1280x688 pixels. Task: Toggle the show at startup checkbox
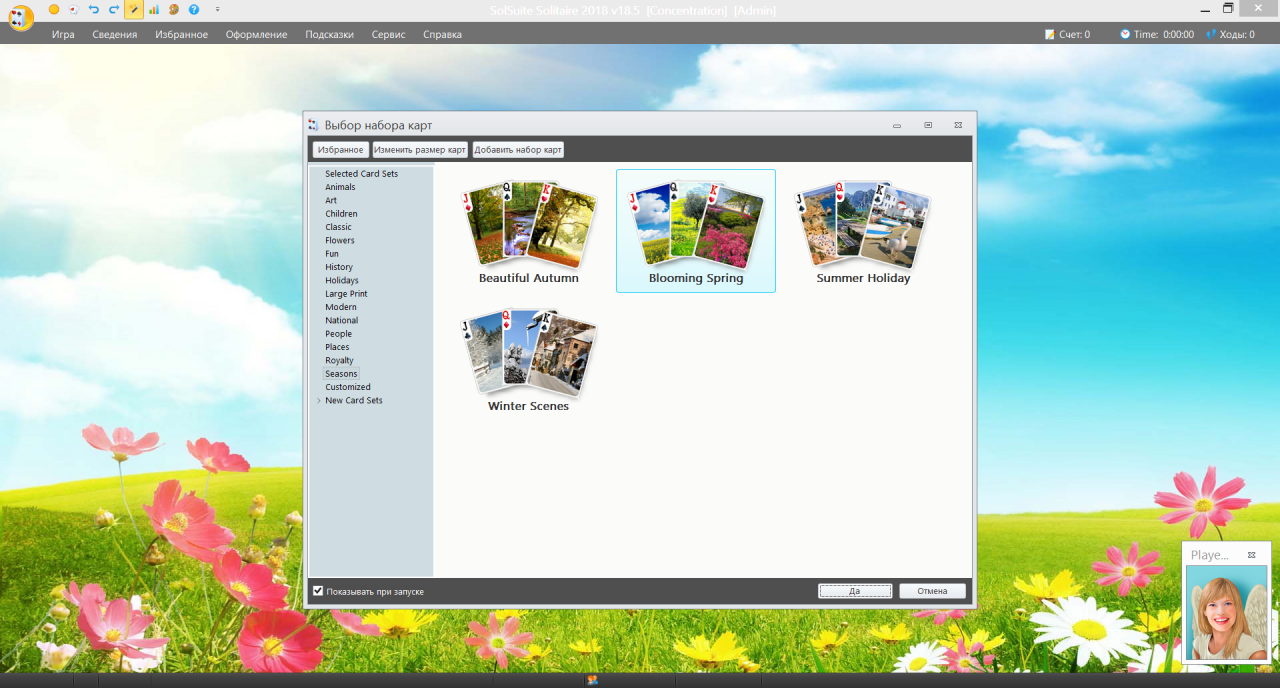318,591
